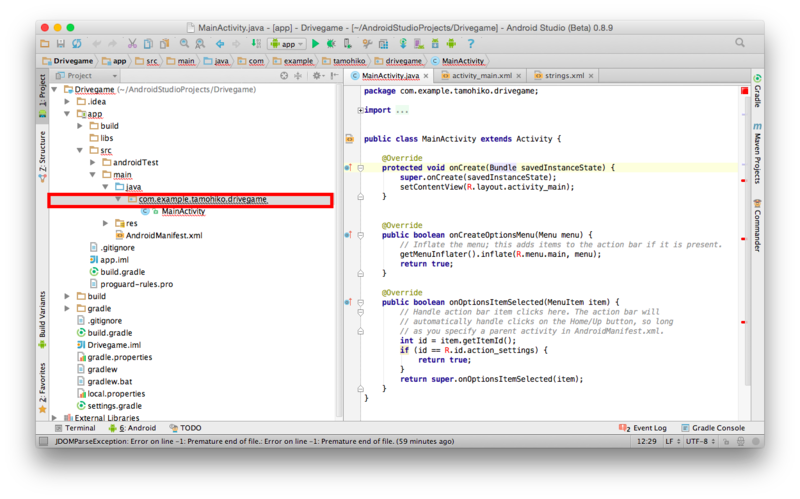Click the Save All floppy icon

[x=61, y=44]
